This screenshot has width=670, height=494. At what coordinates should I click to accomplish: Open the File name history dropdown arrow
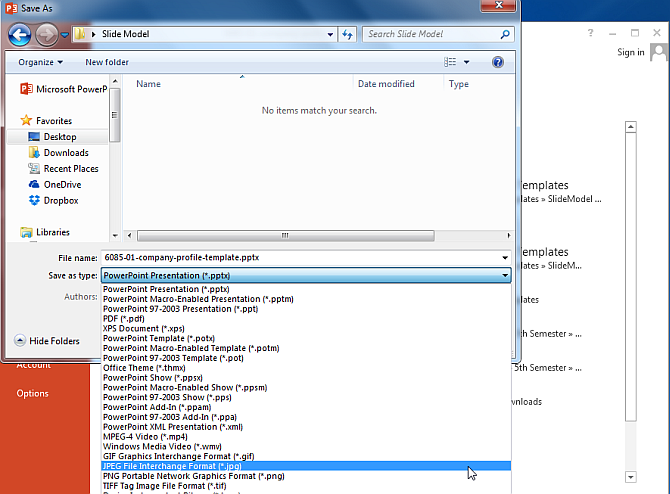pos(505,258)
